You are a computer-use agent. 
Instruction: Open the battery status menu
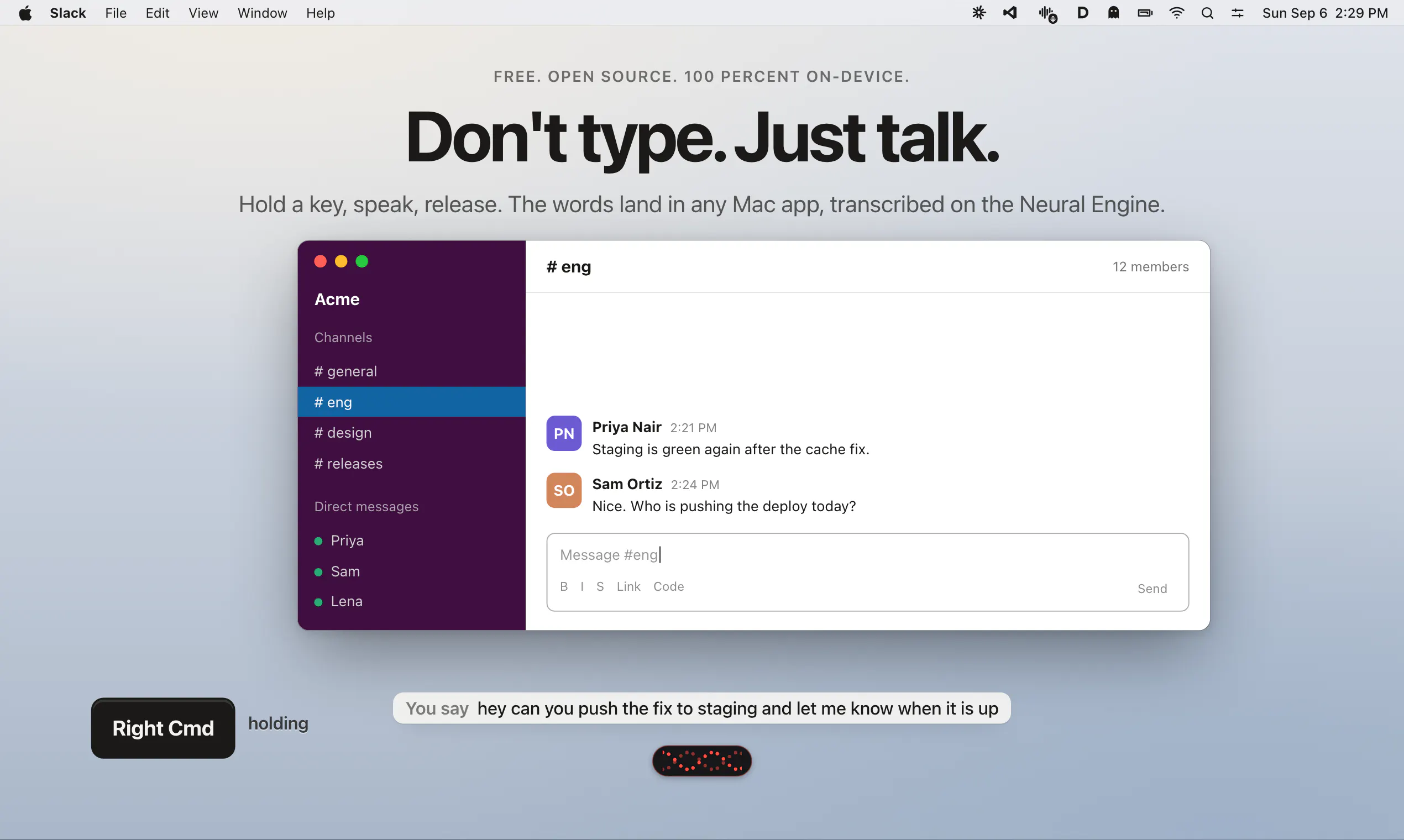(1145, 13)
